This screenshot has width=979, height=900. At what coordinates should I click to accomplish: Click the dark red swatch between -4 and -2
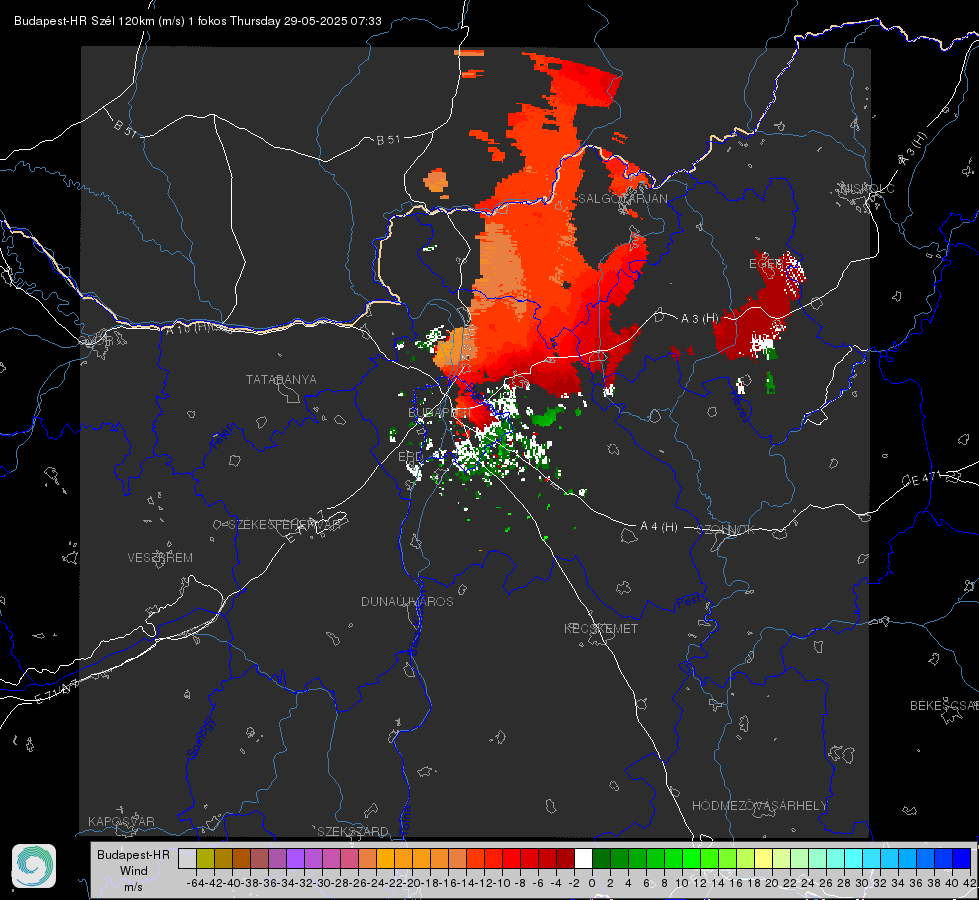point(565,858)
